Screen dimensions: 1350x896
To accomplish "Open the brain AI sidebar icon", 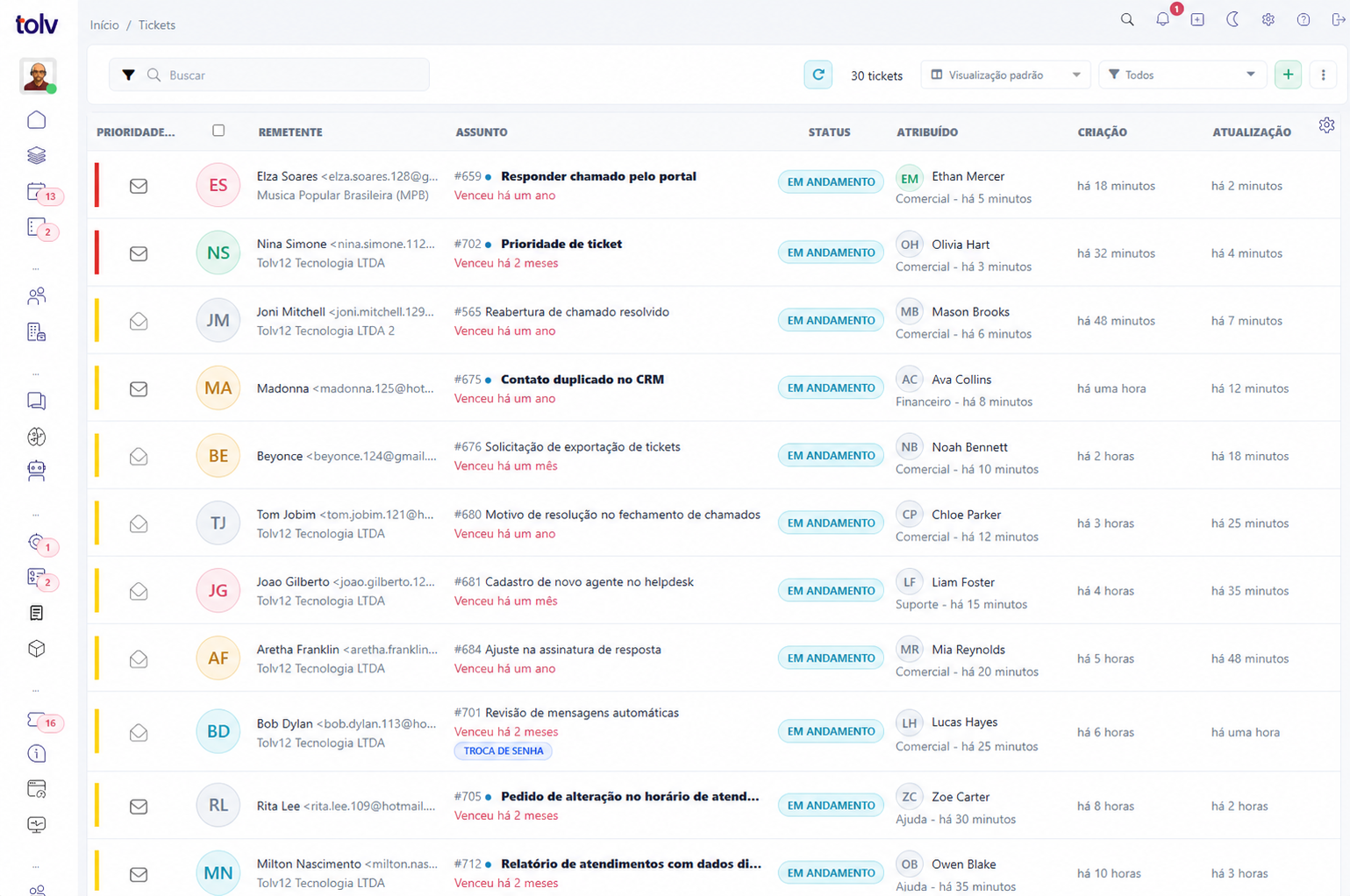I will [x=36, y=437].
